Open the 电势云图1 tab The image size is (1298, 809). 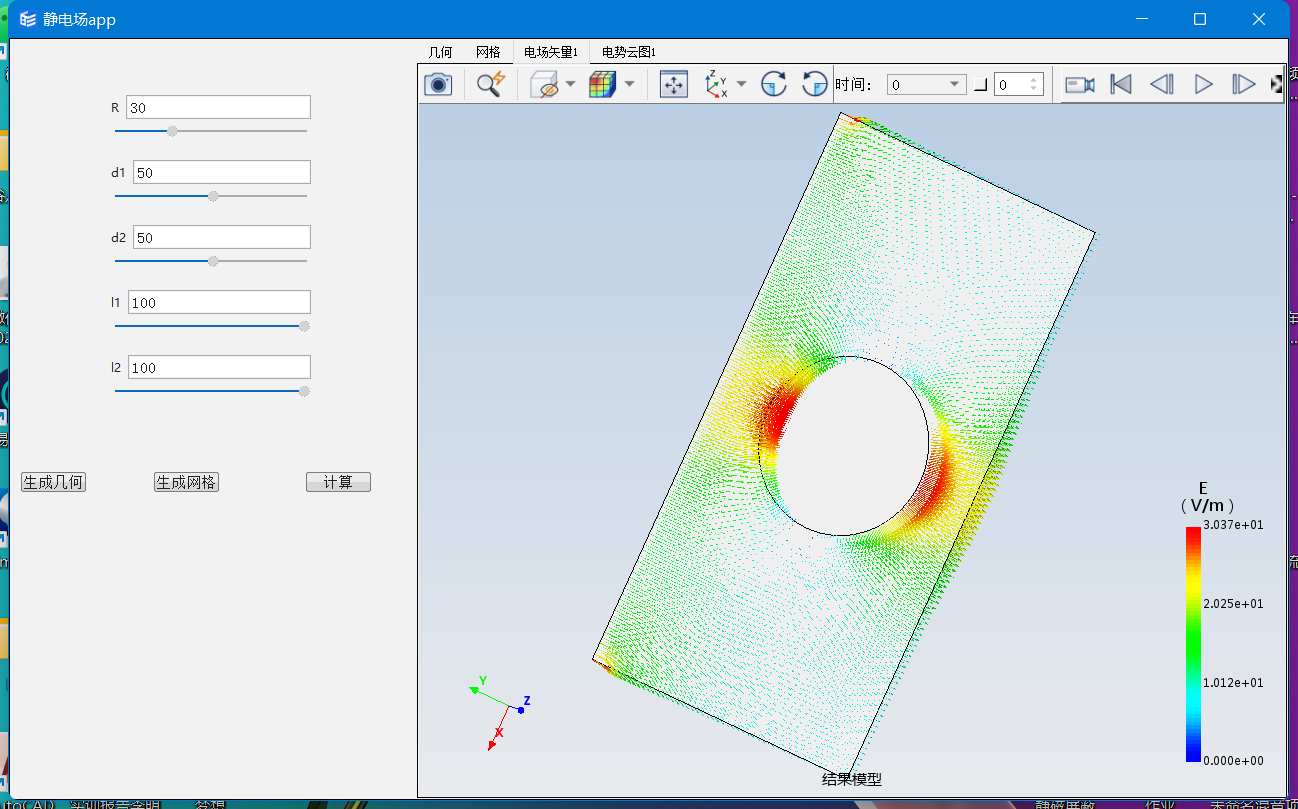coord(629,52)
